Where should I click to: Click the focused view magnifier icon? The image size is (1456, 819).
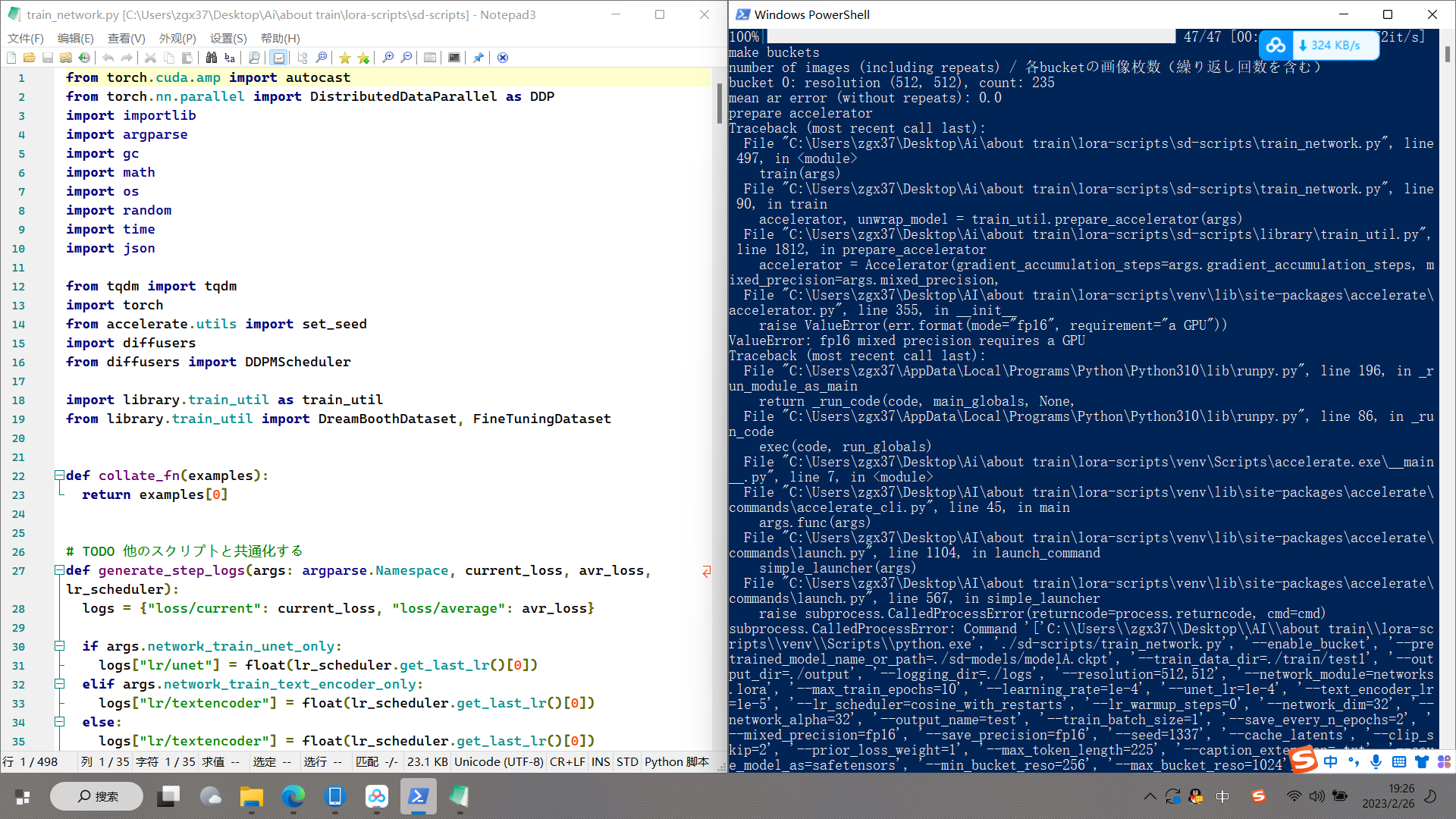[254, 58]
